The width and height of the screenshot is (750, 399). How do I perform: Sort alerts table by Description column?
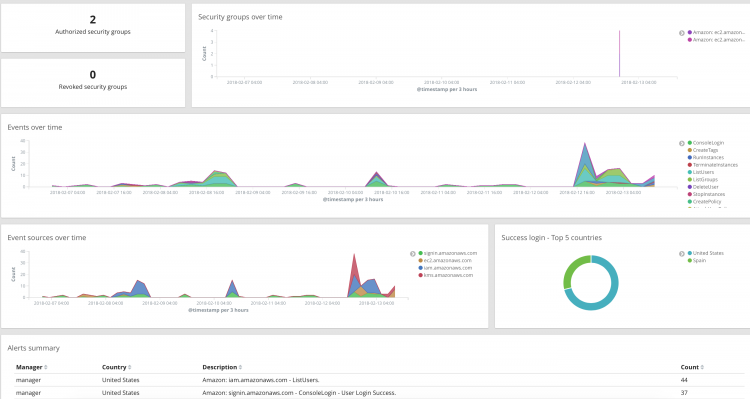tap(240, 367)
